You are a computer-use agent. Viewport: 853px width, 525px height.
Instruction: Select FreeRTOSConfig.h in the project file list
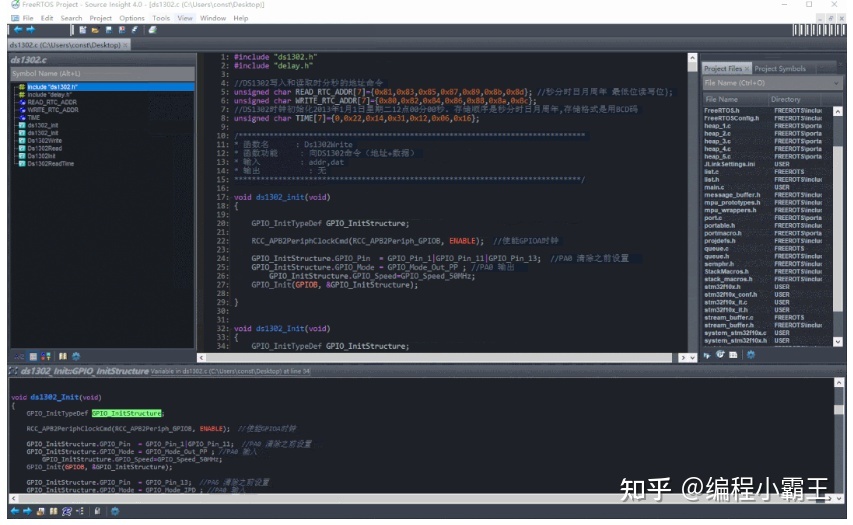tap(732, 118)
